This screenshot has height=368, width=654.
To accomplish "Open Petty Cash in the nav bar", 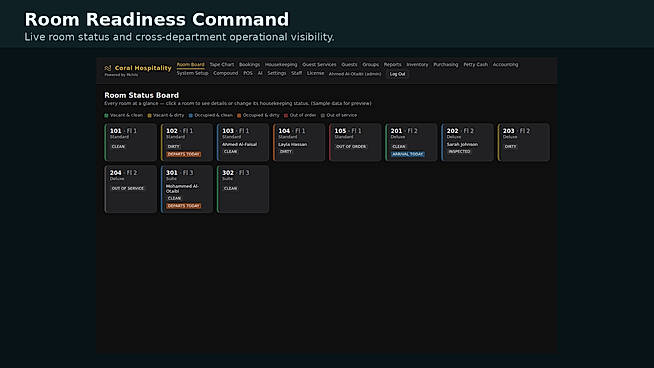I will pyautogui.click(x=475, y=65).
